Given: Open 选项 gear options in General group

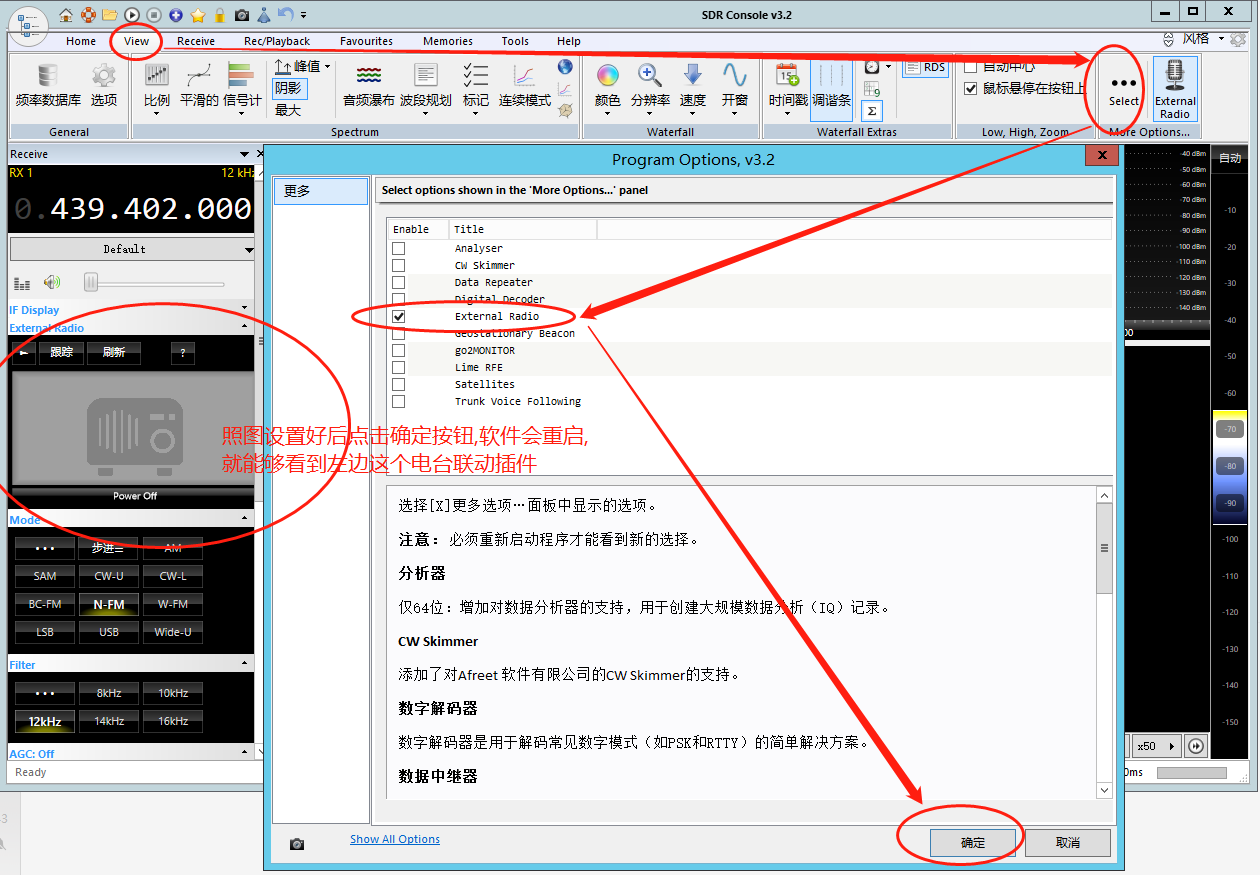Looking at the screenshot, I should [104, 85].
